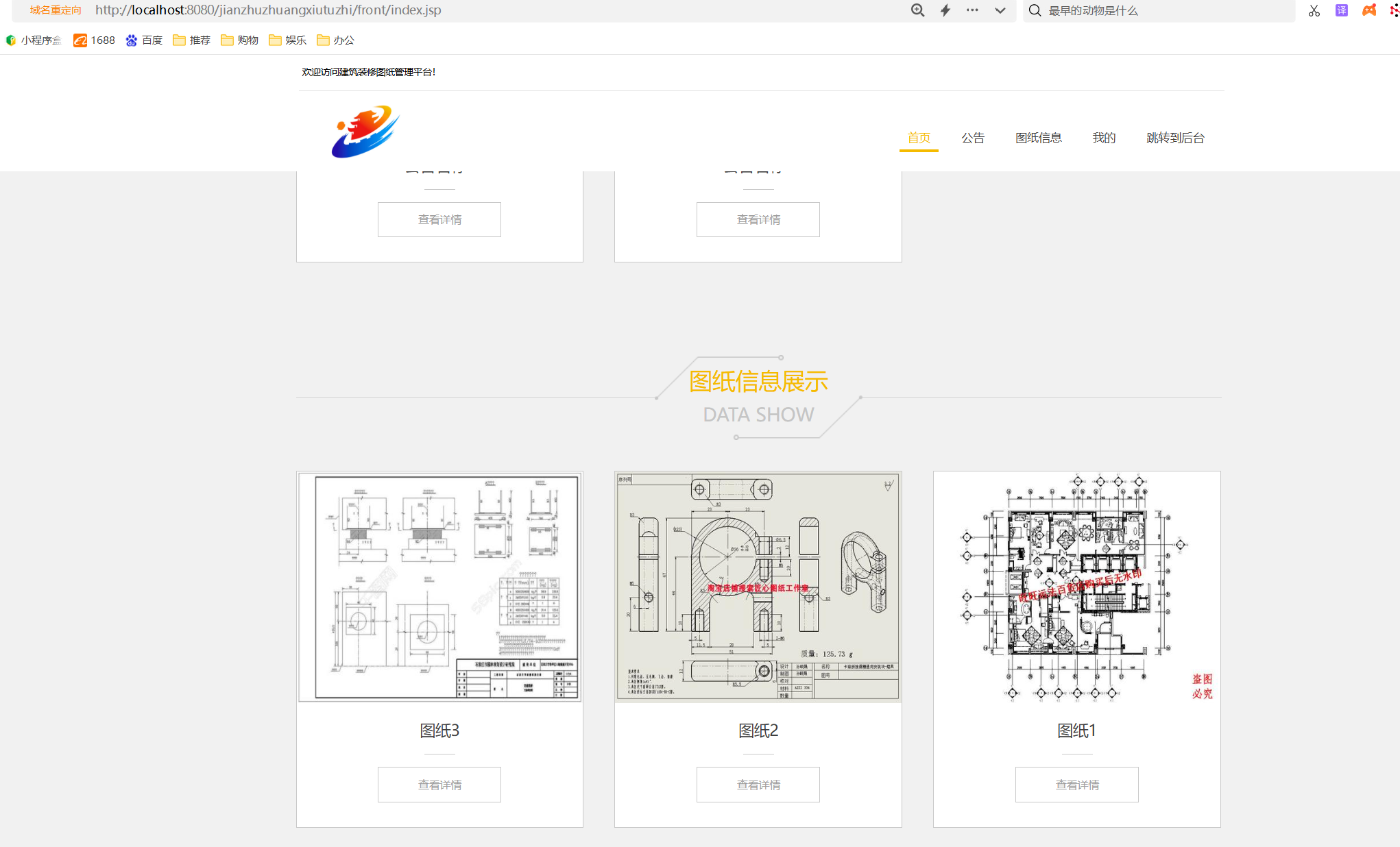Expand the address bar dropdown chevron
The width and height of the screenshot is (1400, 847).
(x=1000, y=10)
